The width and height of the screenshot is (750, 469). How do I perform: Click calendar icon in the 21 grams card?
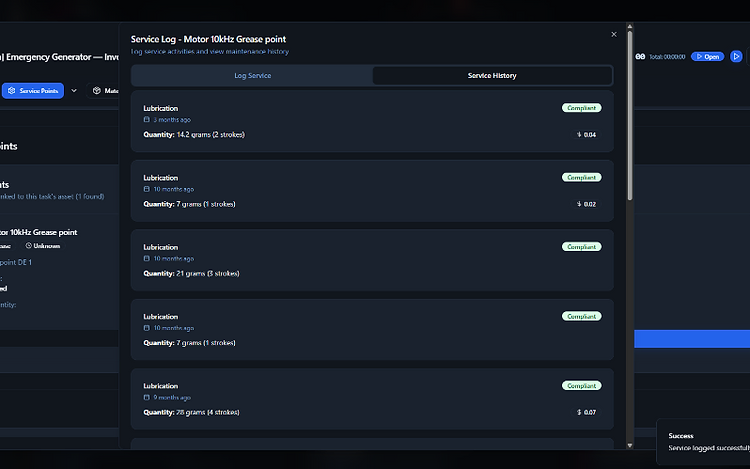[x=147, y=258]
